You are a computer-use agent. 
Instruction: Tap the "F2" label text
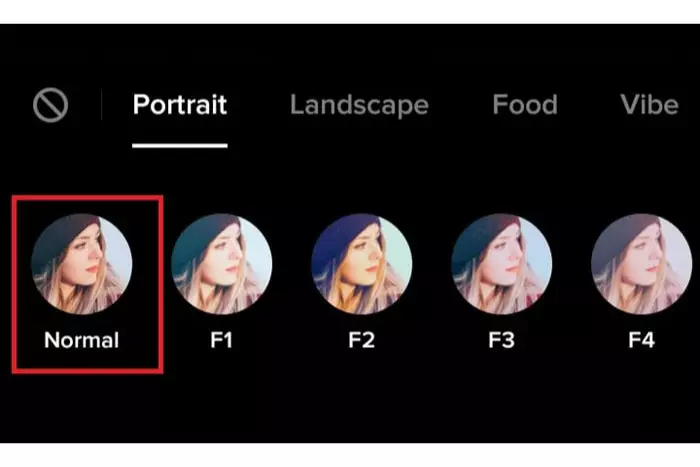(362, 340)
